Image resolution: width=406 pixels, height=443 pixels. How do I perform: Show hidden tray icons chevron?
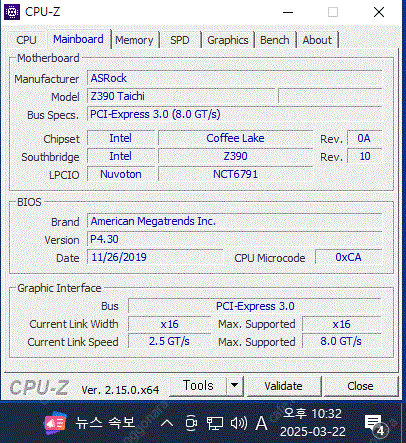[167, 423]
